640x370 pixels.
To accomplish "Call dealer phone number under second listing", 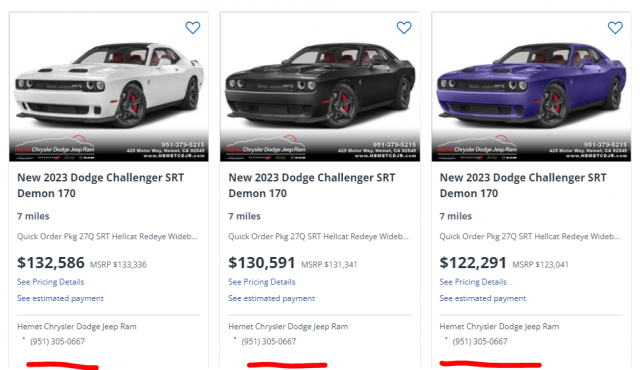I will pyautogui.click(x=269, y=341).
